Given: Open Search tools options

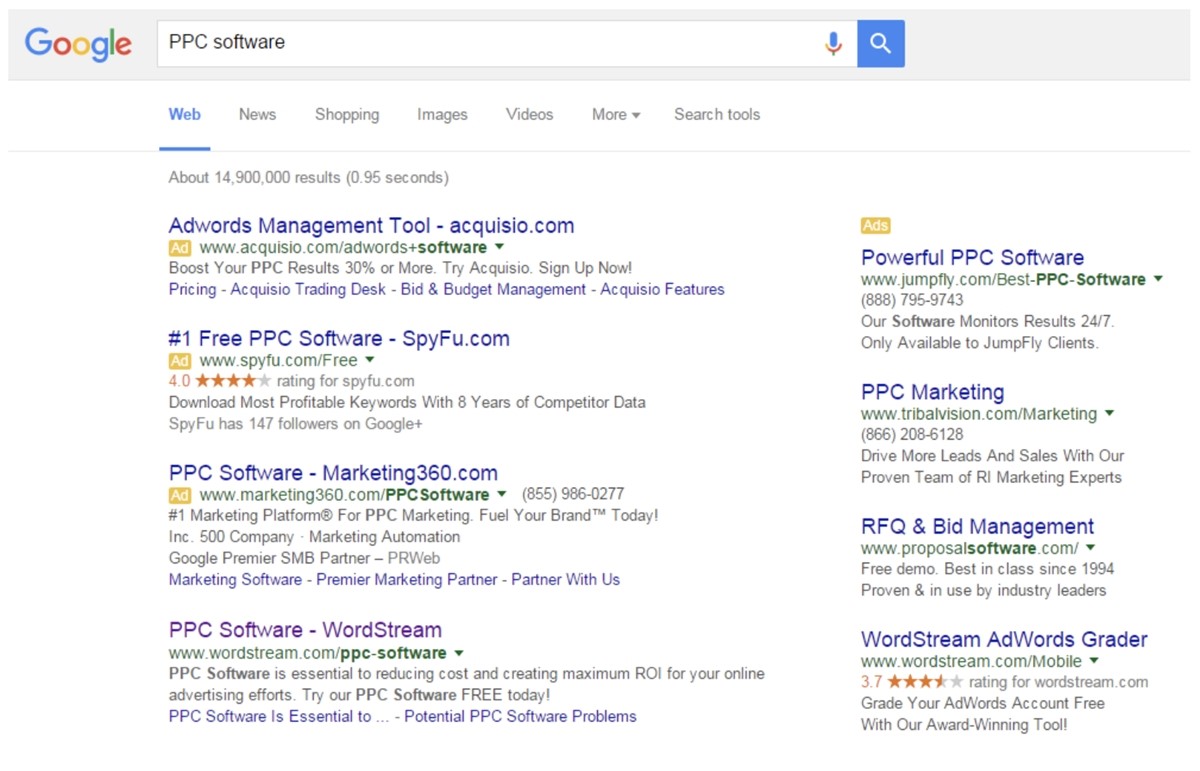Looking at the screenshot, I should point(716,115).
